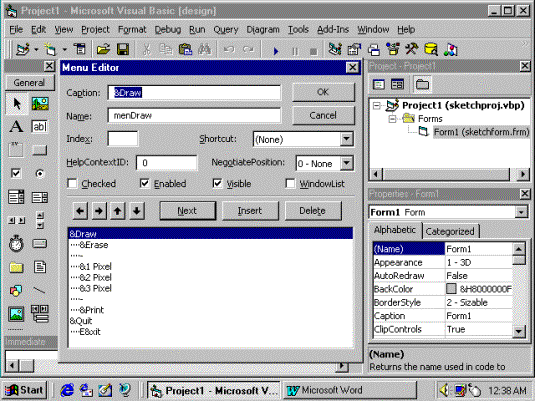
Task: Select the Label tool (letter A)
Action: pos(16,127)
